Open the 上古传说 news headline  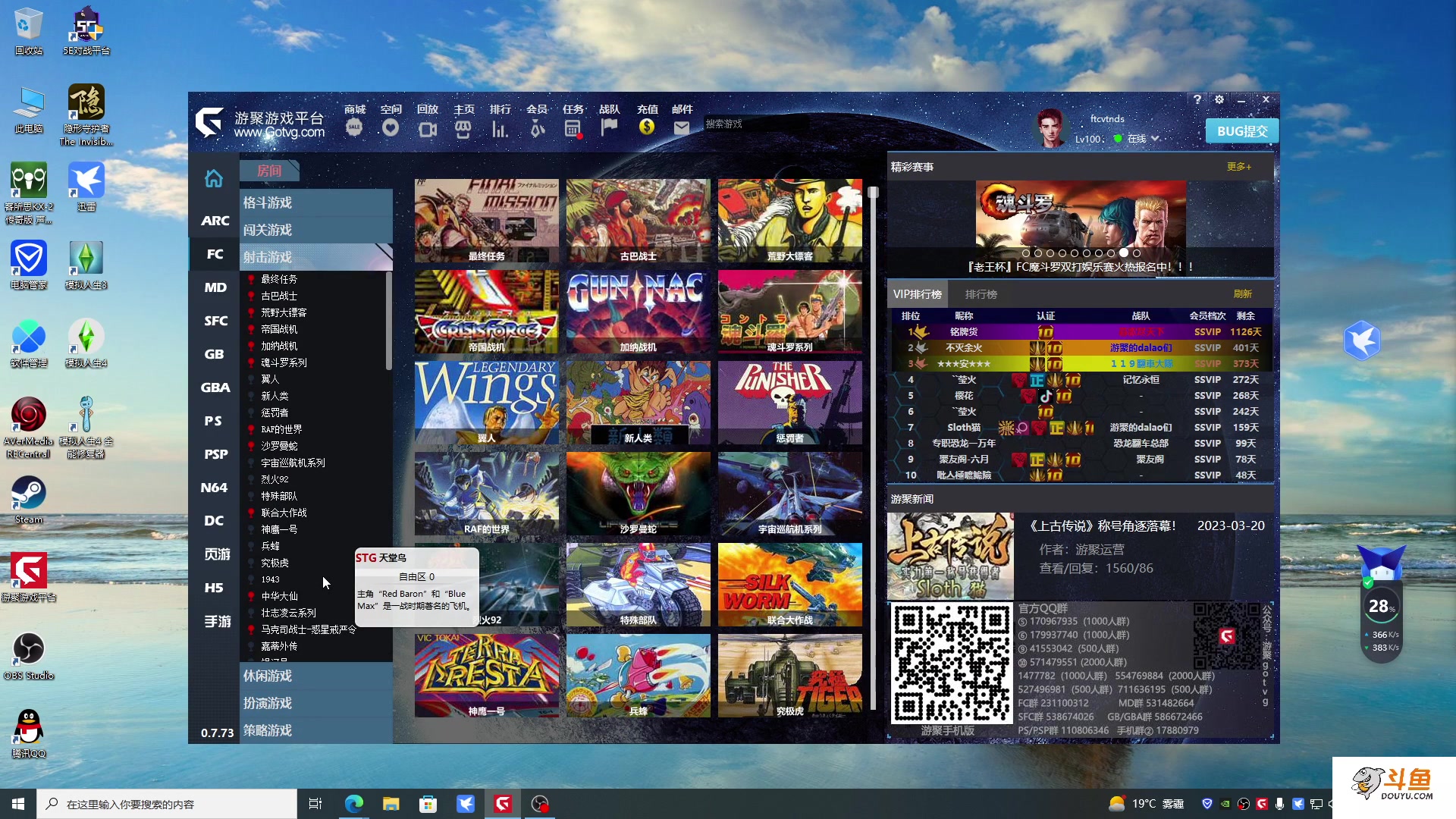point(1103,526)
